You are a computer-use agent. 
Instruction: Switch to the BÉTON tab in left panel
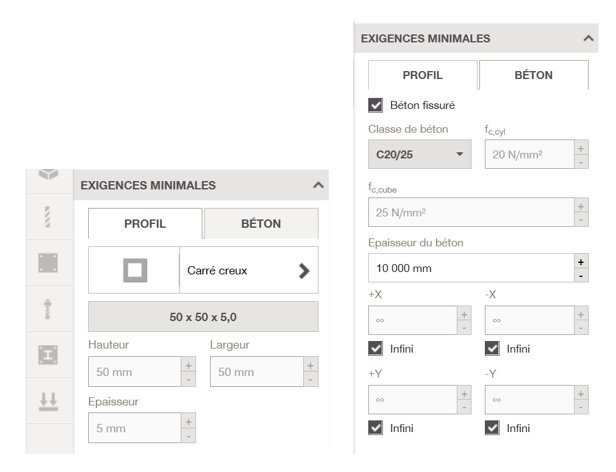[x=261, y=224]
